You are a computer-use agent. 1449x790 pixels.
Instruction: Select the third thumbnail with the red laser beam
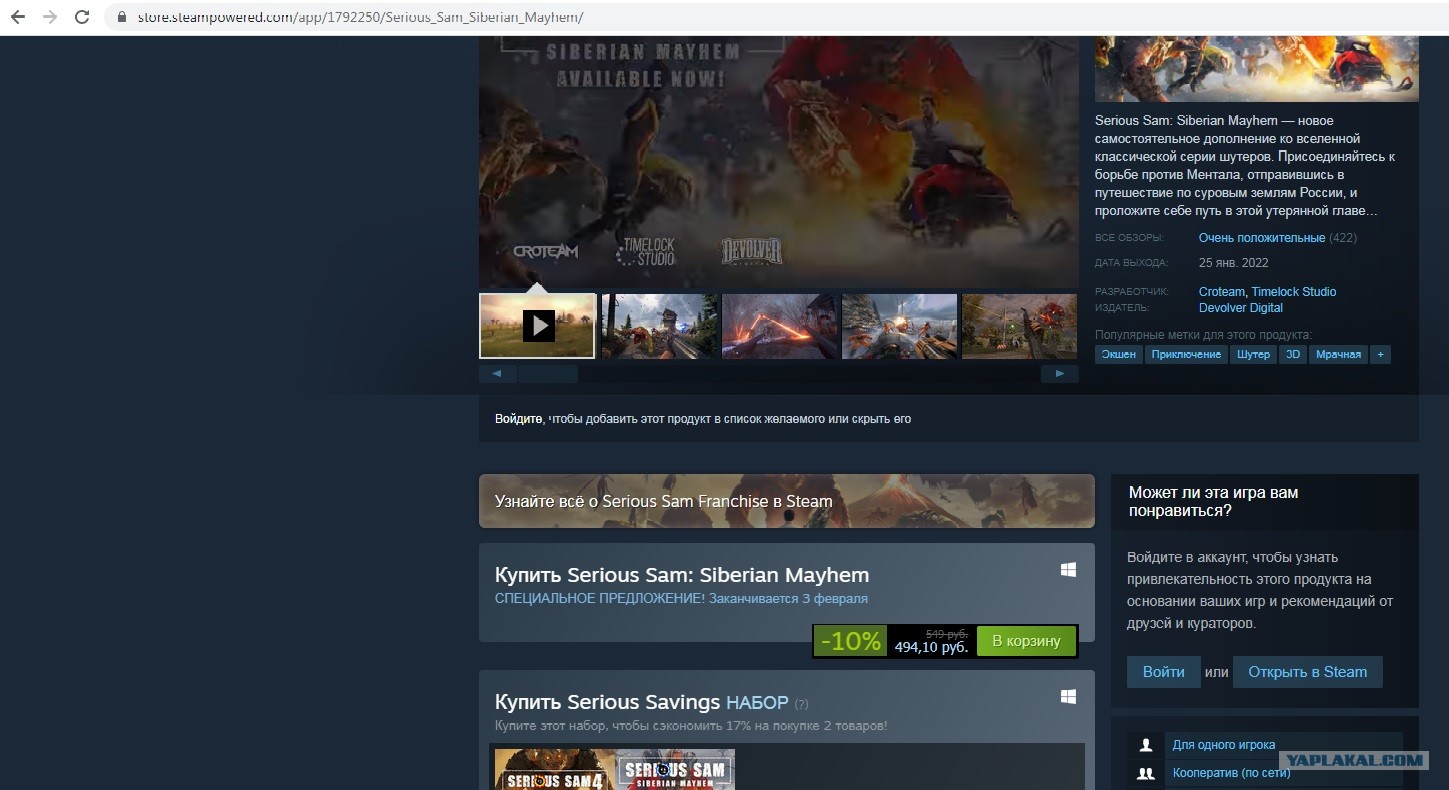point(780,326)
